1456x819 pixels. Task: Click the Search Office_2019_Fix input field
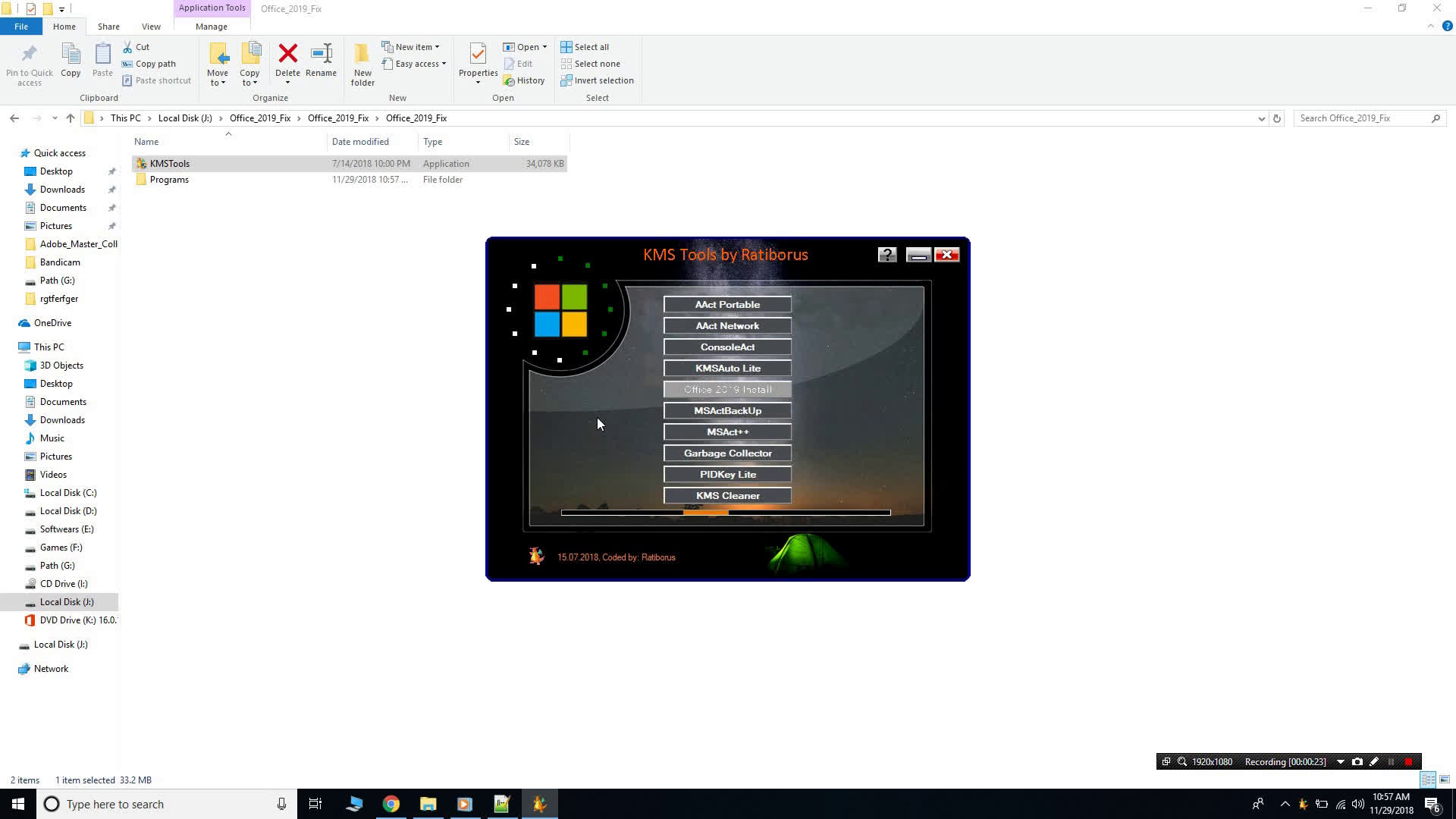[1357, 118]
